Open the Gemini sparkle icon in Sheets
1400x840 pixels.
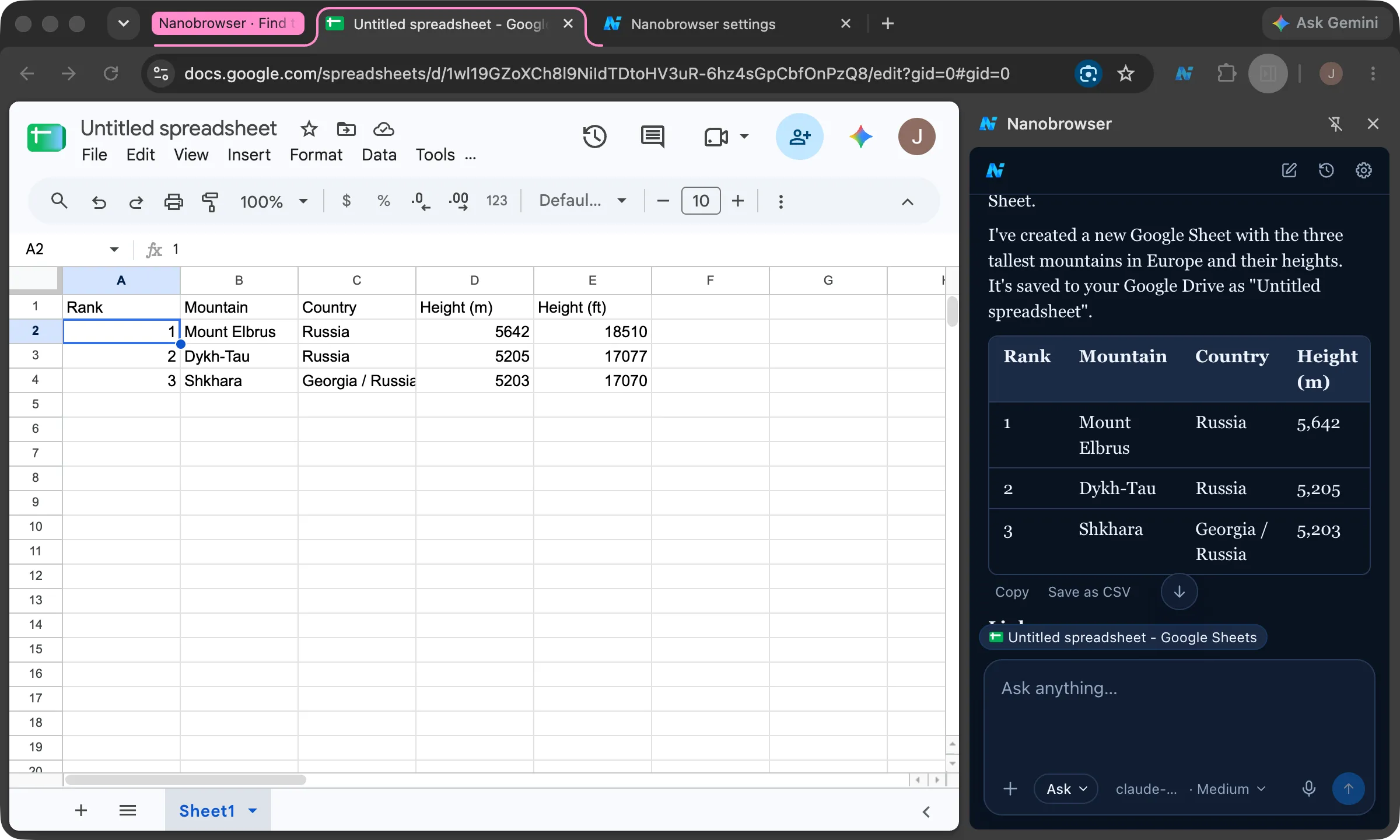860,137
